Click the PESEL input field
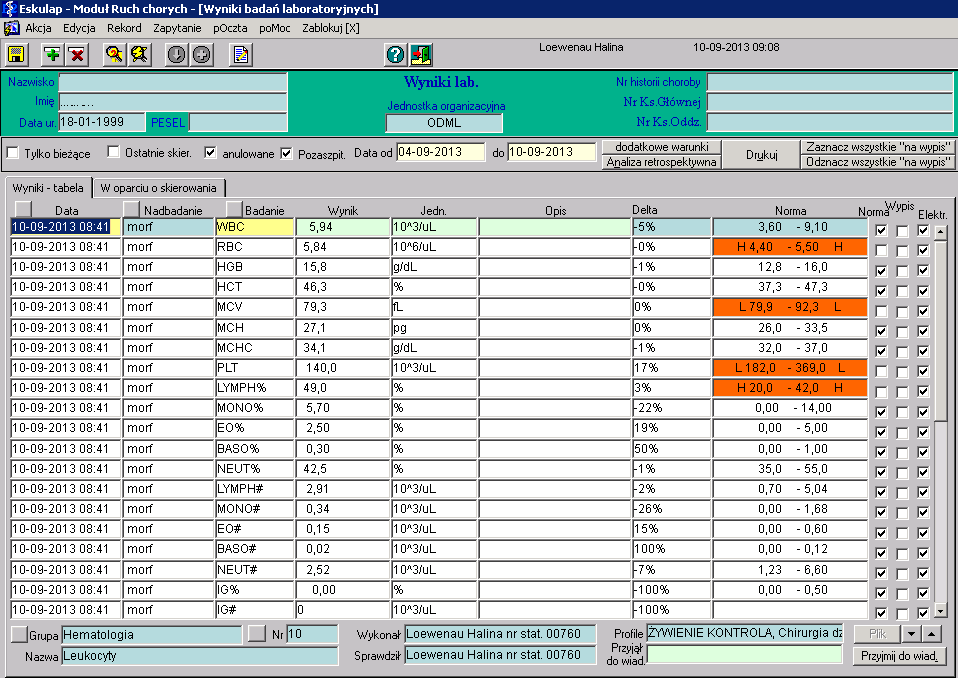Image resolution: width=958 pixels, height=678 pixels. point(238,122)
